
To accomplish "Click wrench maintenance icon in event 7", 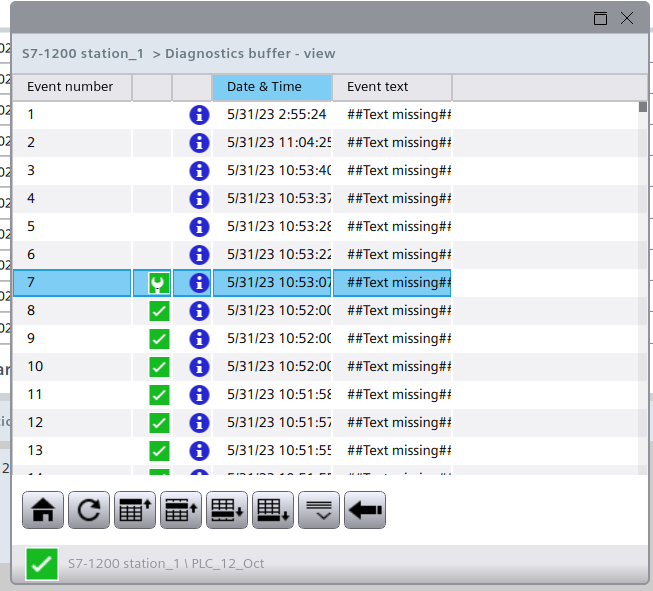I will coord(159,283).
